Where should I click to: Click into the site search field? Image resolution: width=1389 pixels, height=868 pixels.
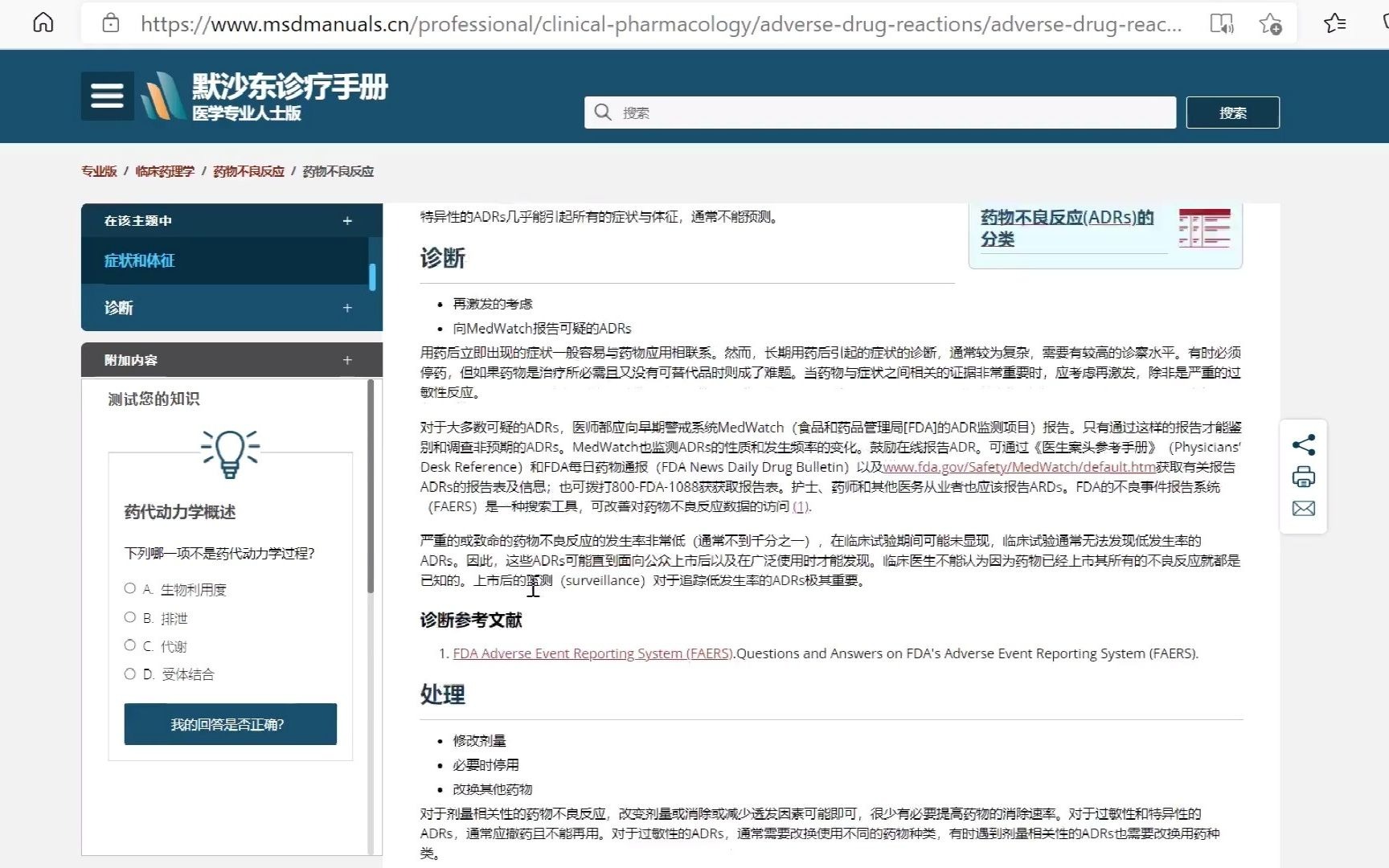pyautogui.click(x=880, y=113)
